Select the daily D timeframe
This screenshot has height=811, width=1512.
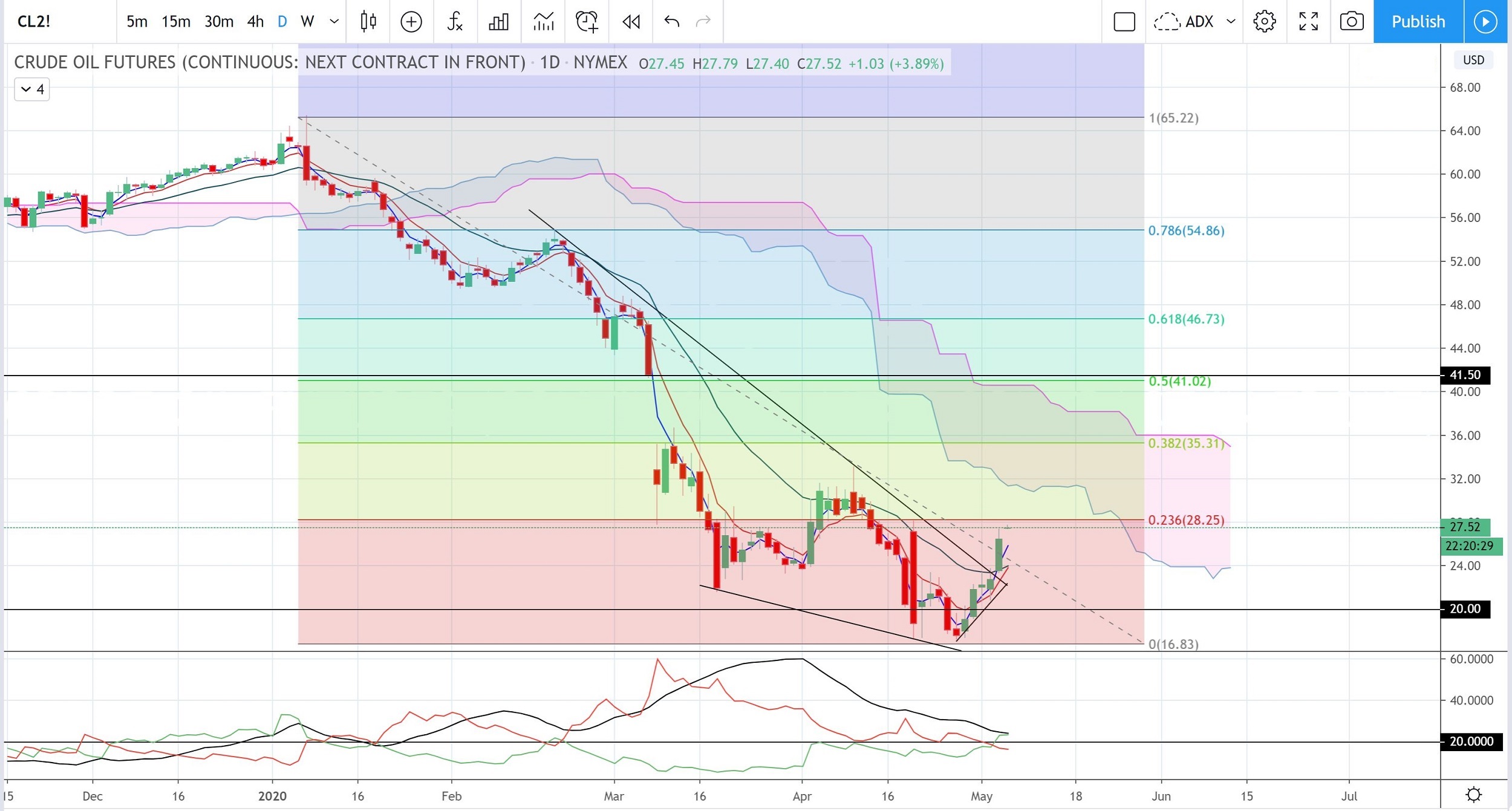pyautogui.click(x=282, y=22)
